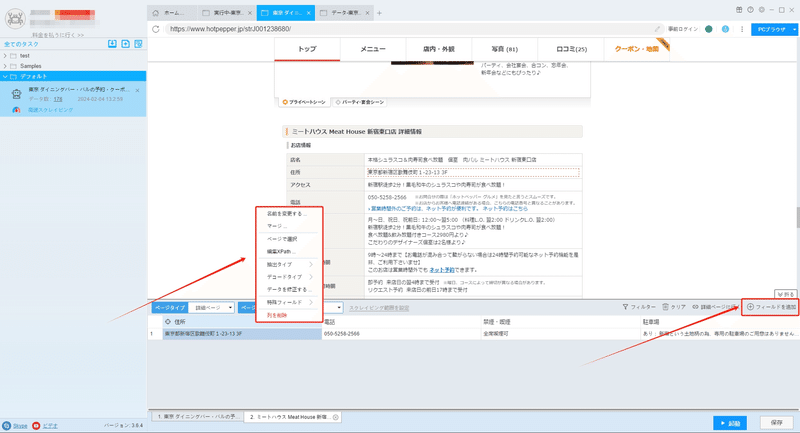Click the 起動 start button
The height and width of the screenshot is (433, 800).
730,423
